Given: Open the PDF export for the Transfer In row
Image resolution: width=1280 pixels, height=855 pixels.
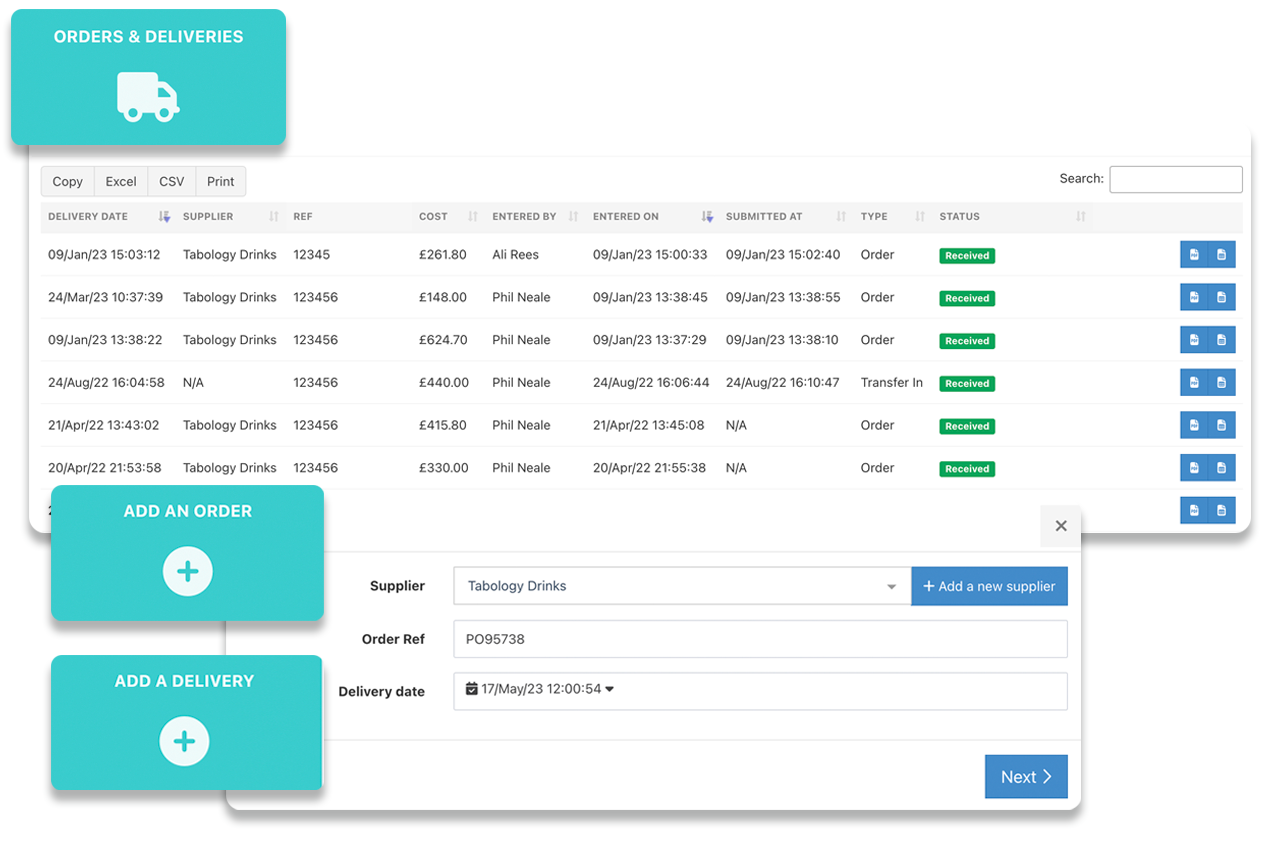Looking at the screenshot, I should pos(1194,382).
